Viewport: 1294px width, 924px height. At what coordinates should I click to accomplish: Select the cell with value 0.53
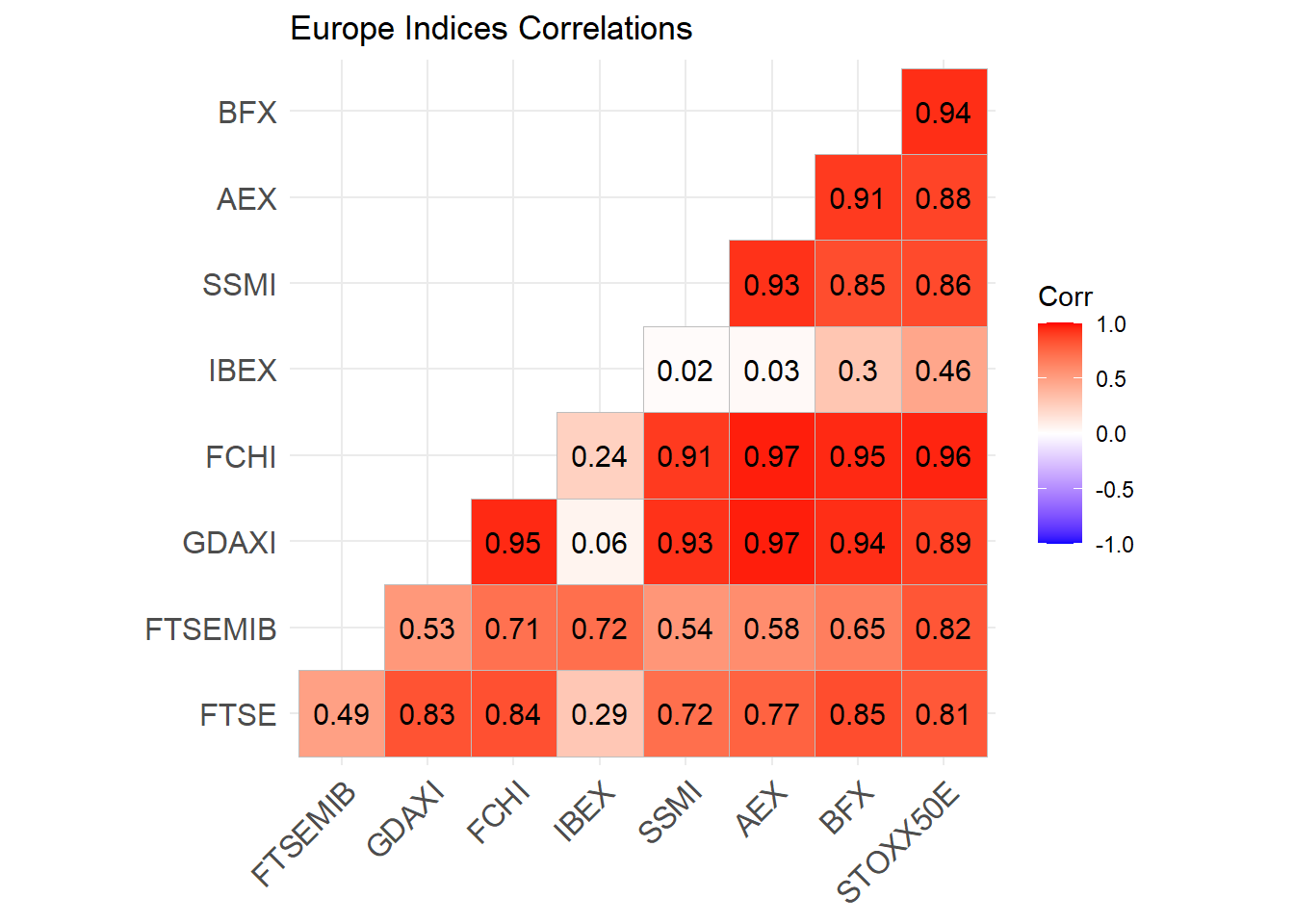click(x=427, y=629)
